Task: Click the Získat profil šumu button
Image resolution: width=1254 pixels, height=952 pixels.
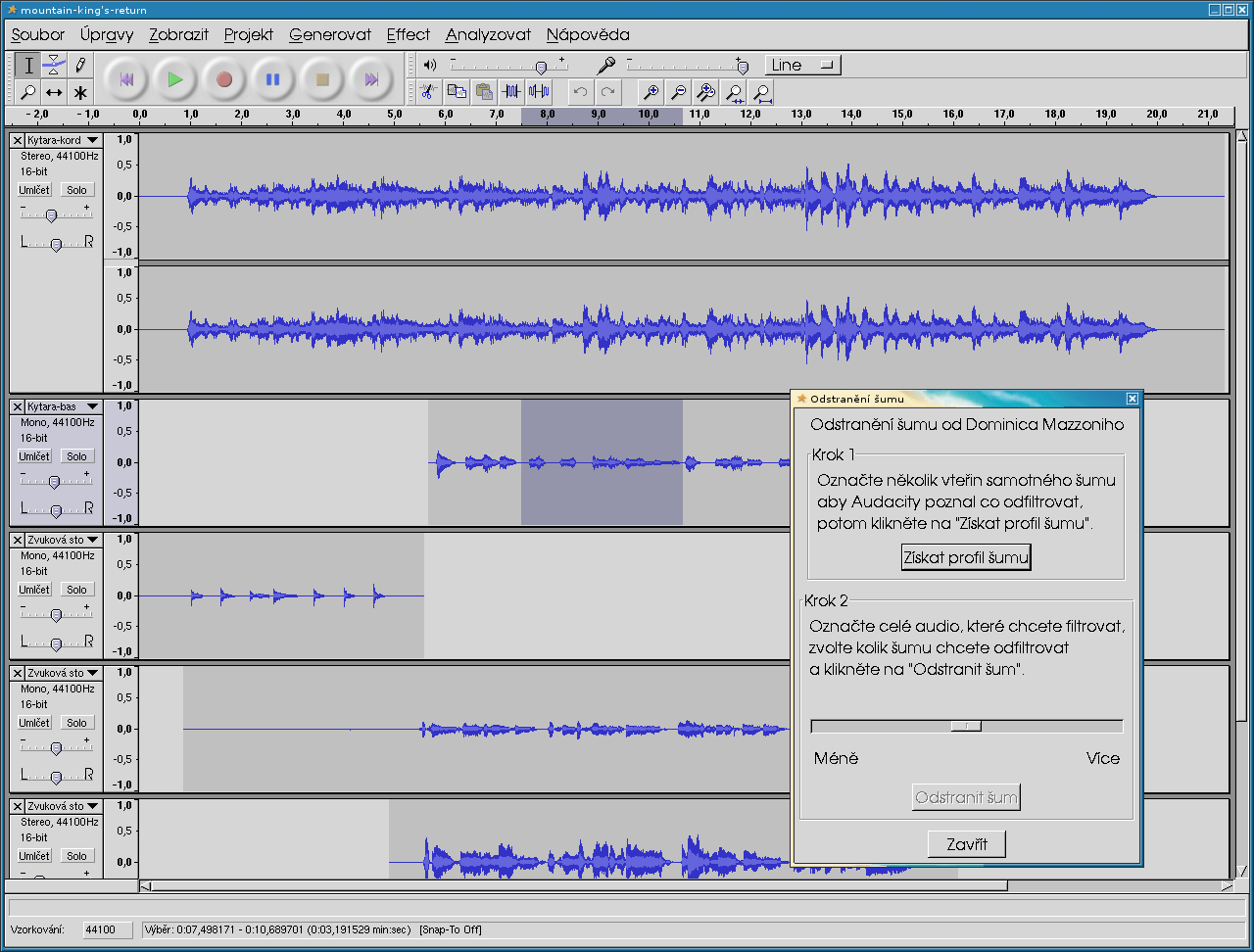Action: pyautogui.click(x=966, y=558)
